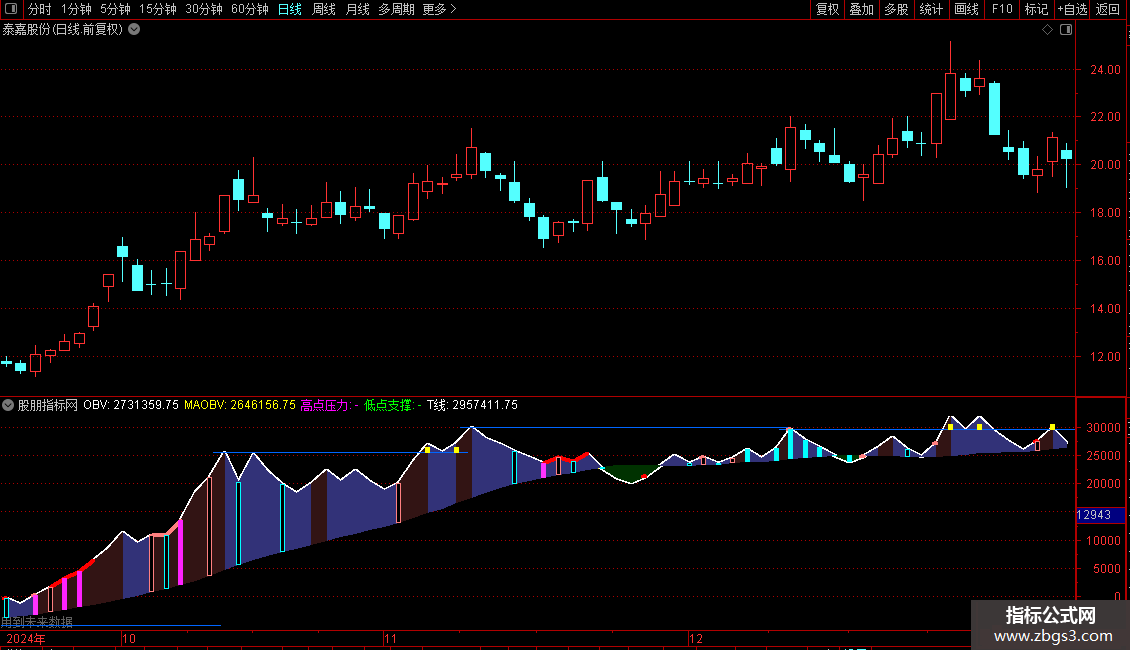Open indicator menu beside 股朋指标网

[x=8, y=405]
